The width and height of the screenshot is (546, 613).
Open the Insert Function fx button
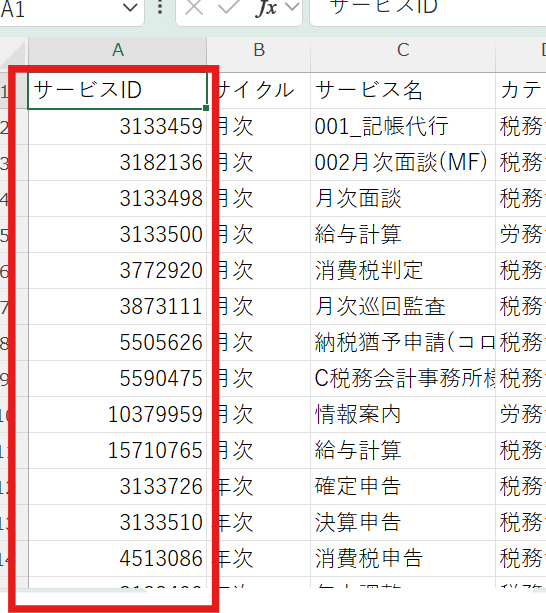pos(266,7)
